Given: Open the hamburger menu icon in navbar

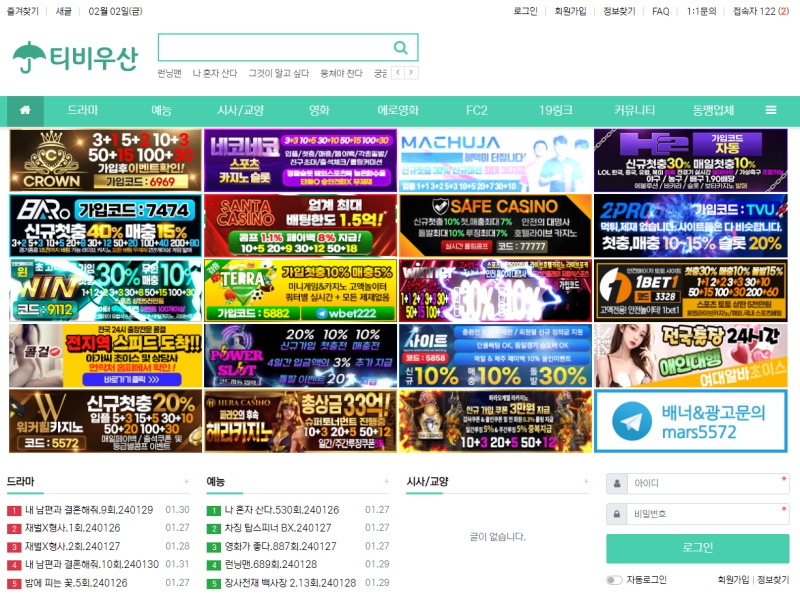Looking at the screenshot, I should click(x=771, y=110).
